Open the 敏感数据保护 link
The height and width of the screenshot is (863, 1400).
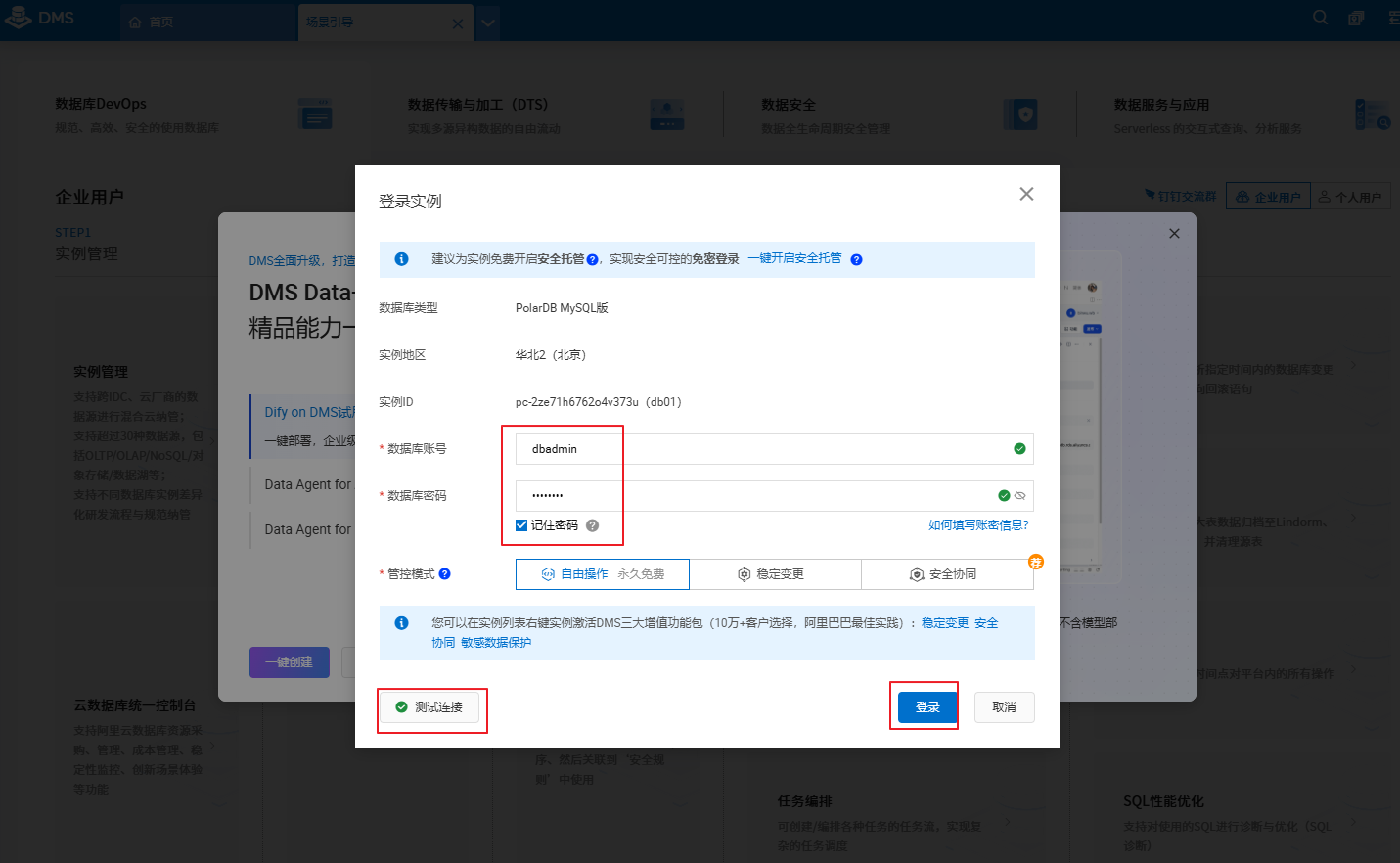coord(496,643)
